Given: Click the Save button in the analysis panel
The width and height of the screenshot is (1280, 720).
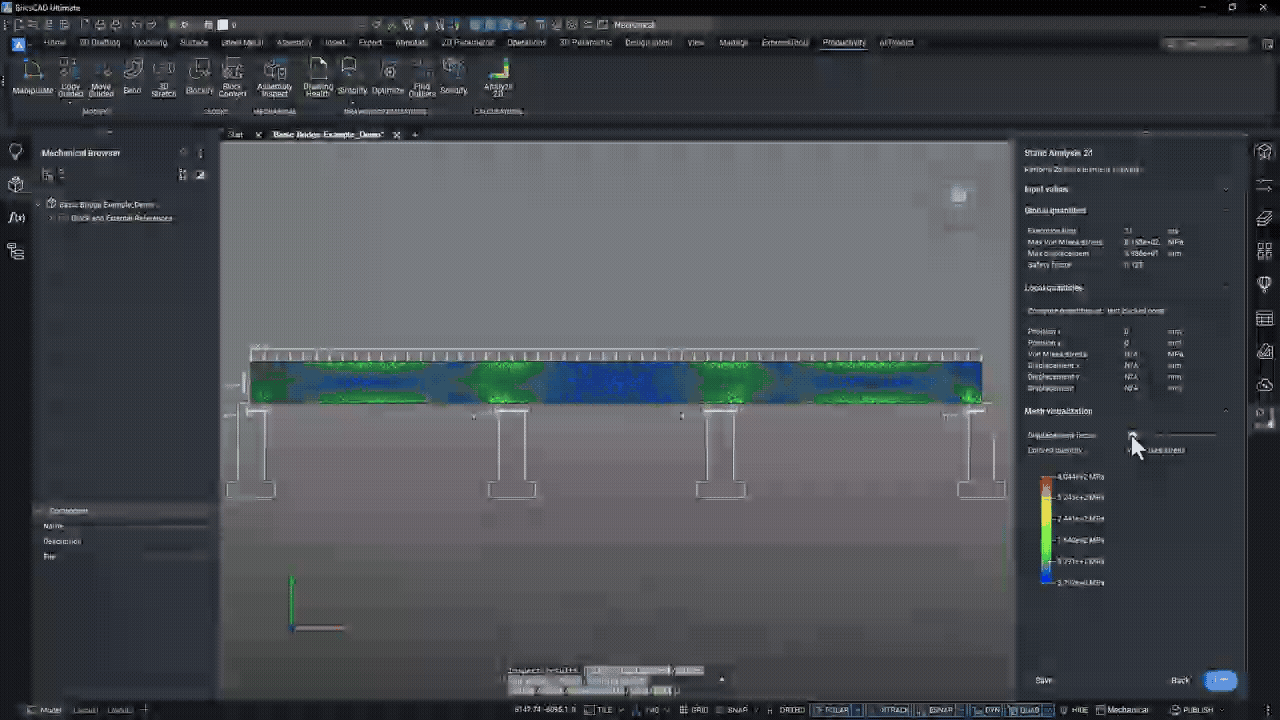Looking at the screenshot, I should point(1043,679).
